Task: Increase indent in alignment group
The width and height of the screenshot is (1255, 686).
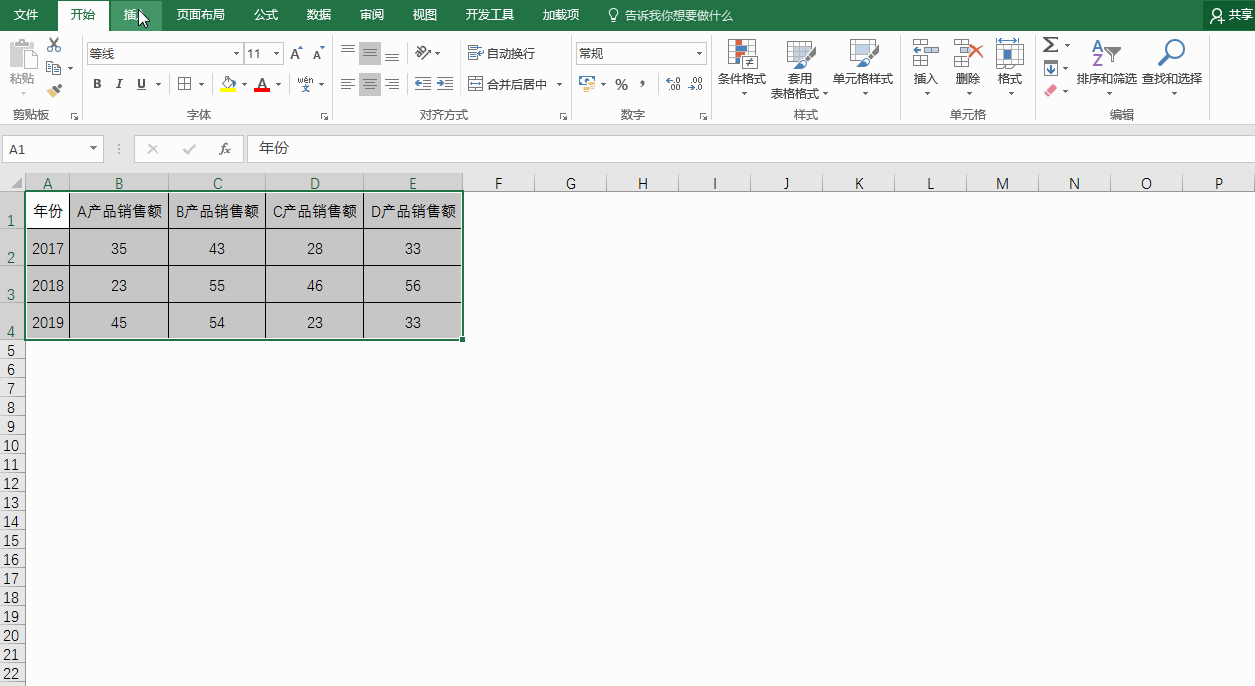Action: [445, 84]
